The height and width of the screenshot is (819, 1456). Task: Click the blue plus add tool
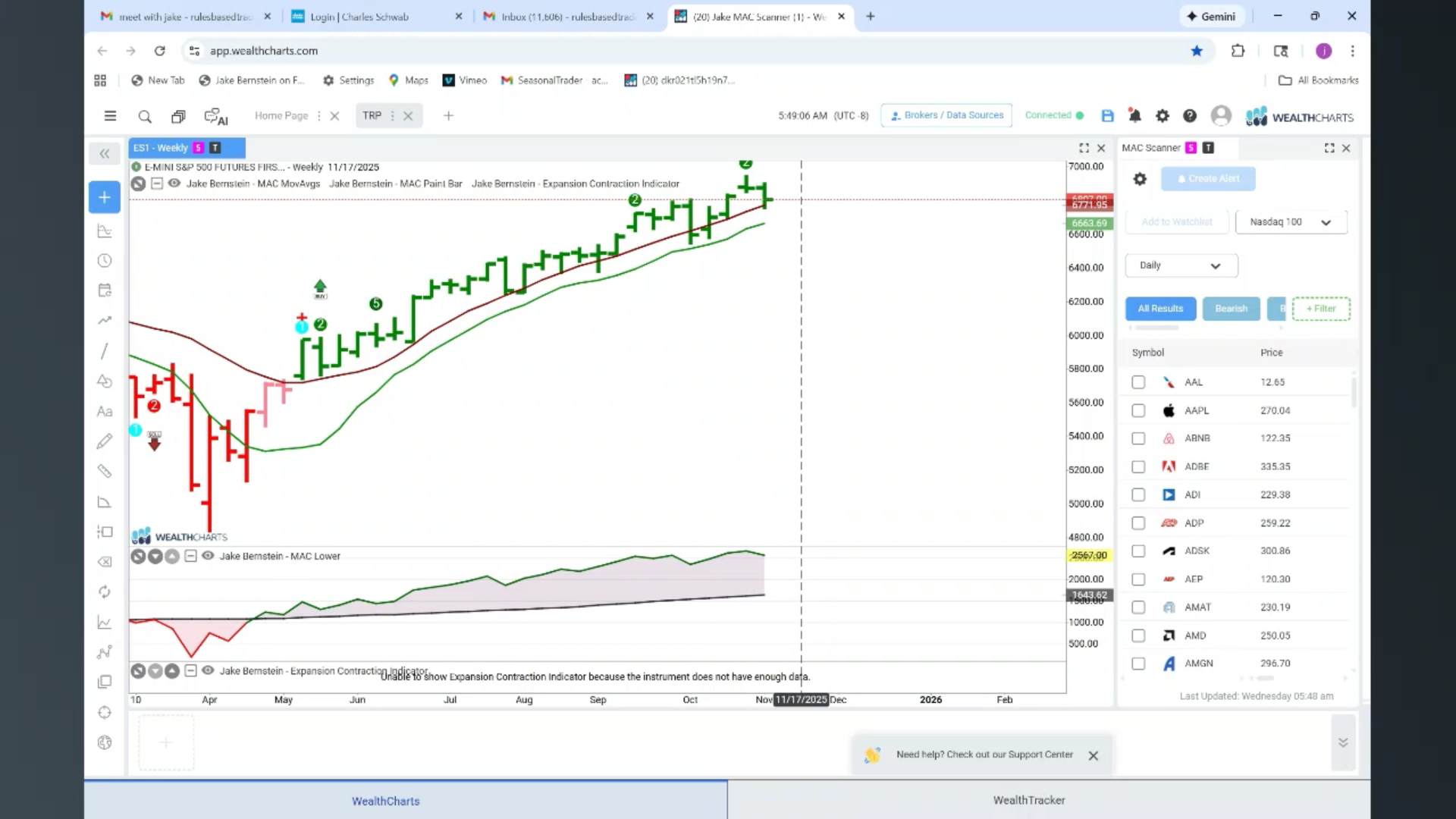pos(105,197)
